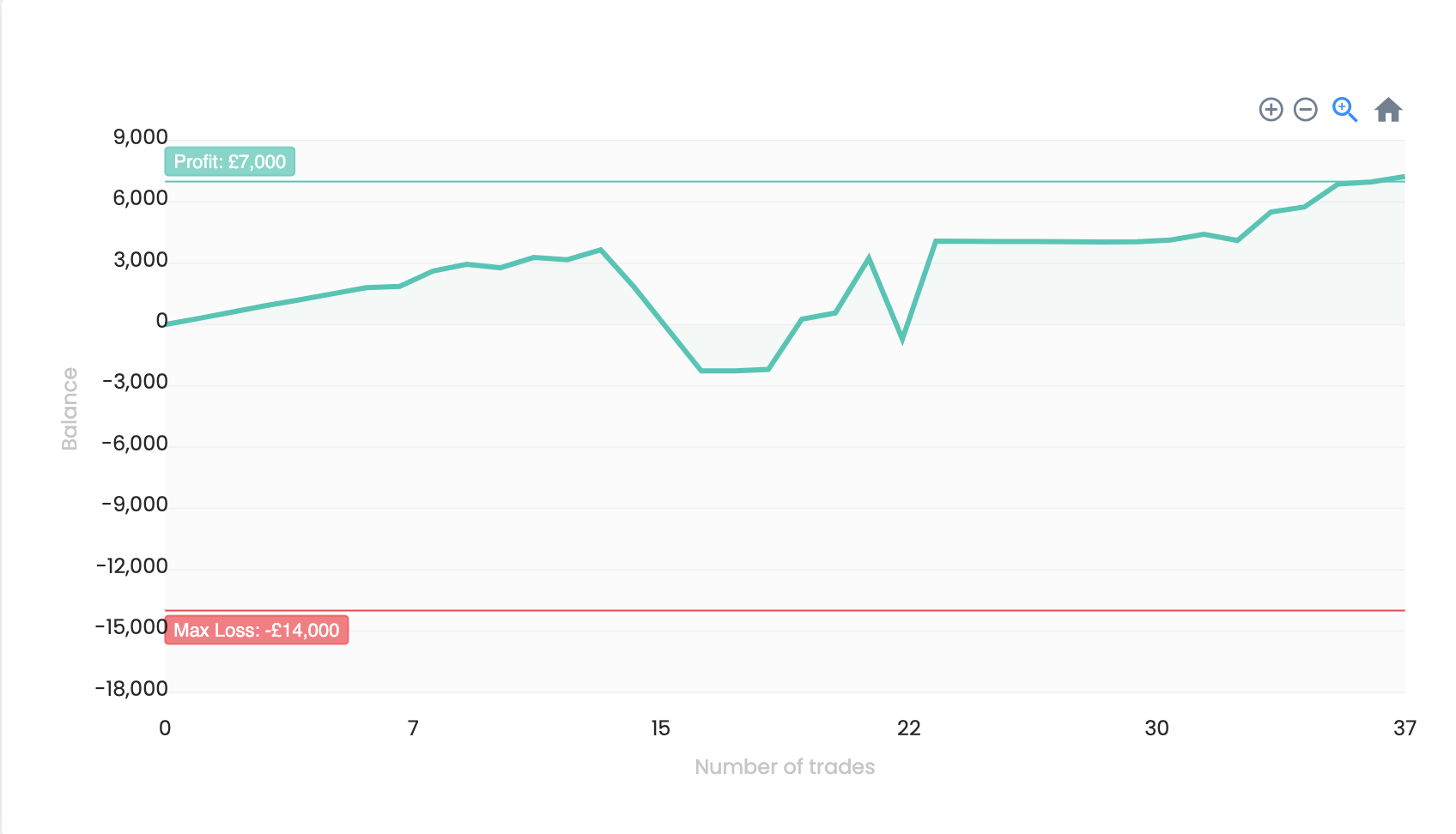This screenshot has width=1456, height=834.
Task: Click y-axis label -9,000
Action: 135,504
